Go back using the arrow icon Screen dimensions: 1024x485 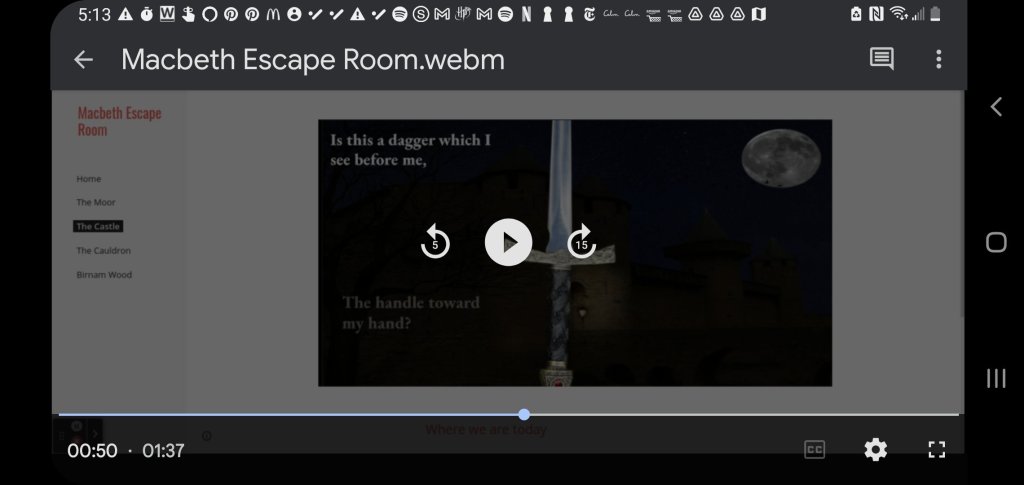[83, 60]
